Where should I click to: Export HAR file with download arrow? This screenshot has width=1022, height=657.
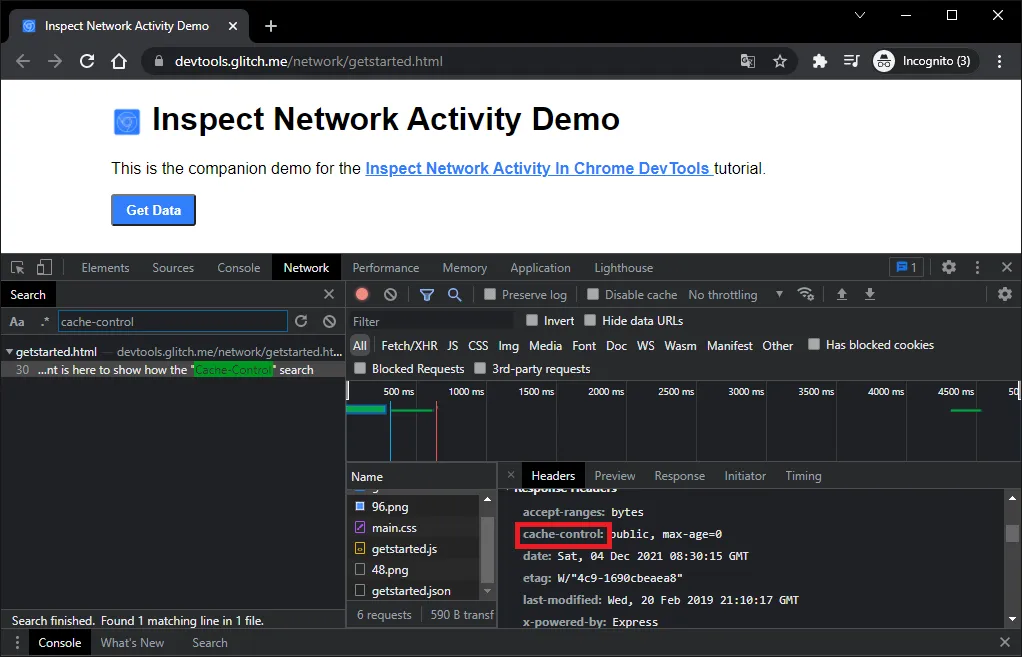(x=869, y=295)
